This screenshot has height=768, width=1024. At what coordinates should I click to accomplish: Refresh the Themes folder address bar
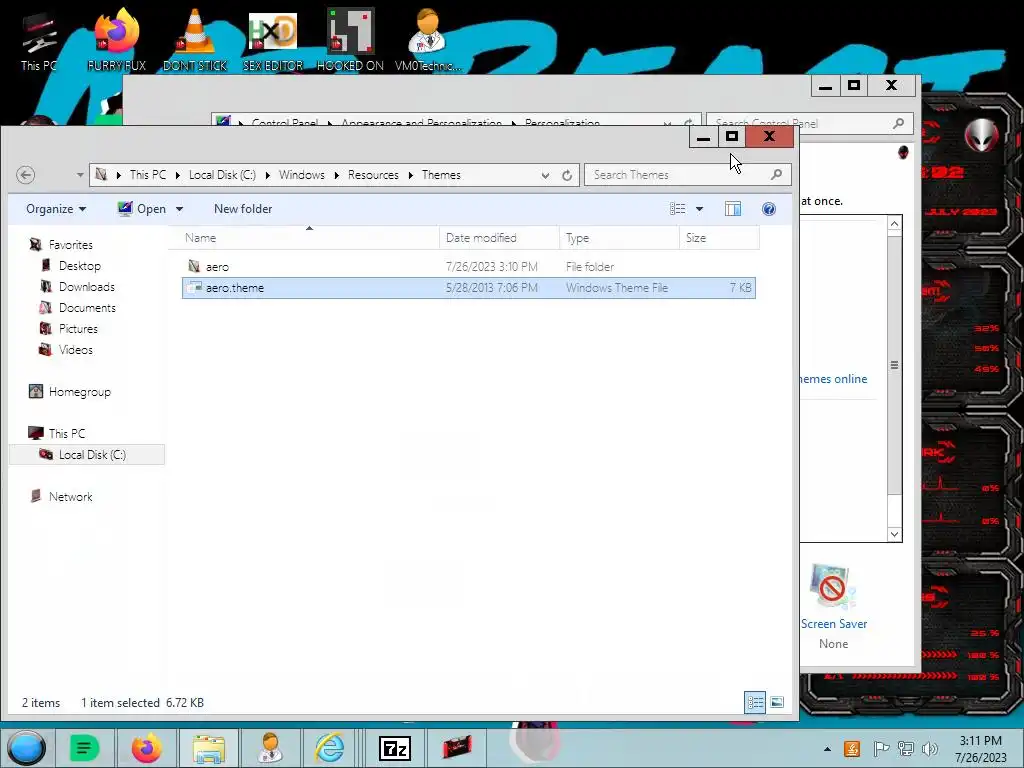click(567, 175)
